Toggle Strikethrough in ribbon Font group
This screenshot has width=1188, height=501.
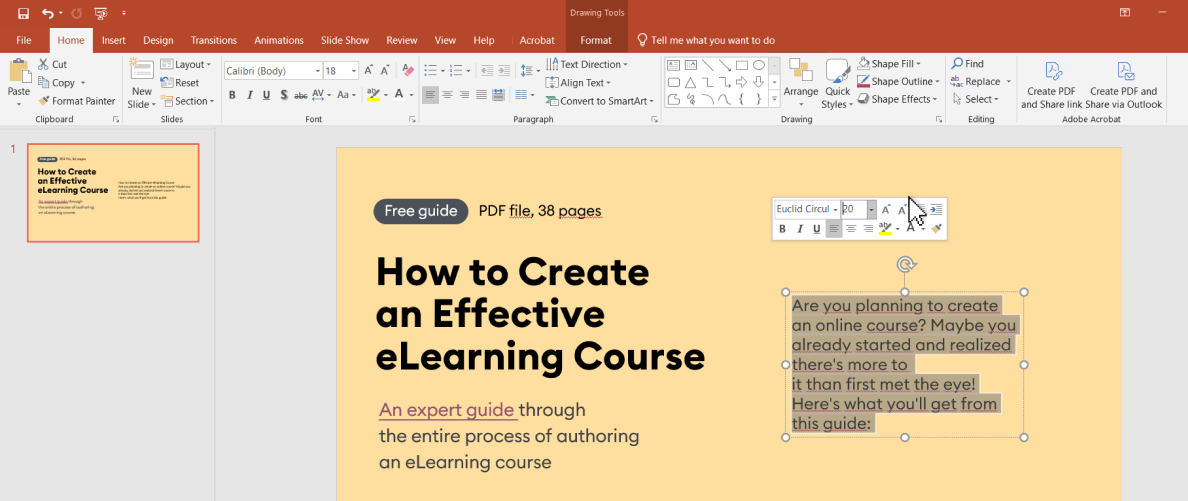[300, 95]
